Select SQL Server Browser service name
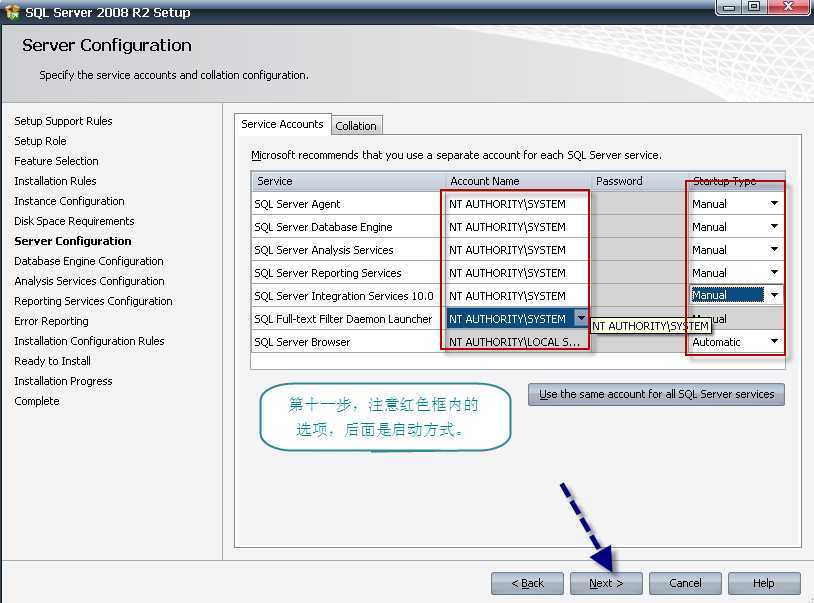 pos(302,342)
